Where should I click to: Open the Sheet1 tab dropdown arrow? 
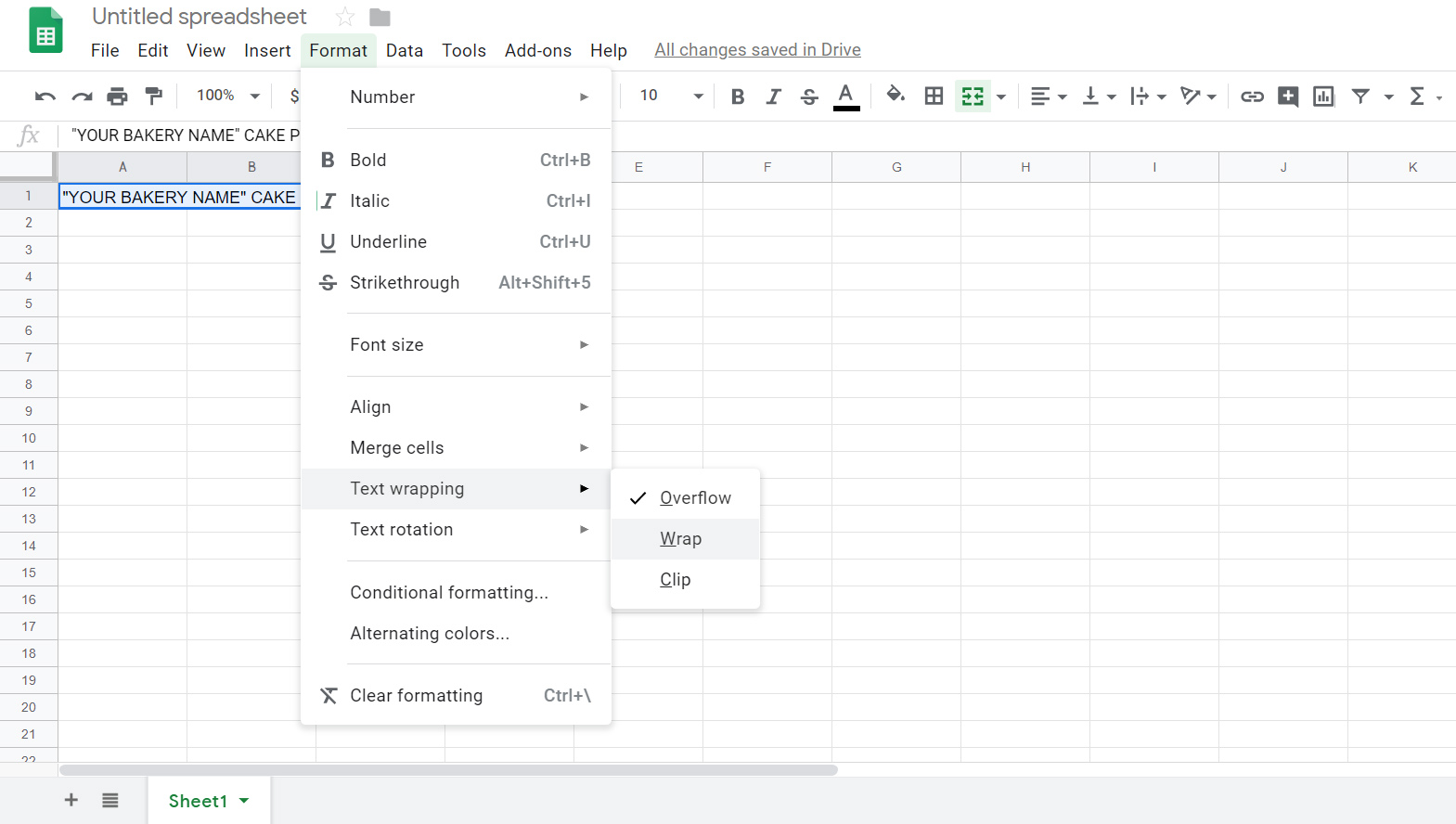pyautogui.click(x=244, y=800)
